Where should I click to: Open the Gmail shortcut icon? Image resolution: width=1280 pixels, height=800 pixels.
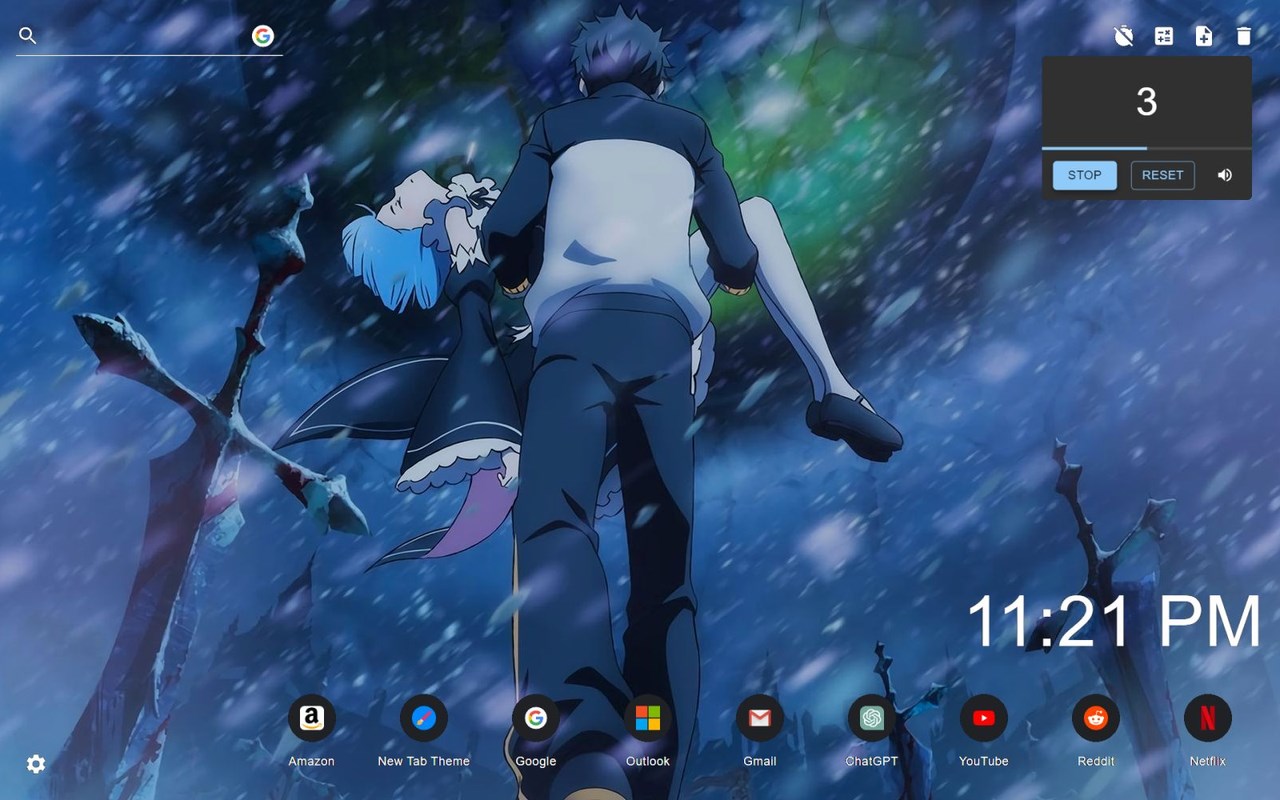click(760, 718)
